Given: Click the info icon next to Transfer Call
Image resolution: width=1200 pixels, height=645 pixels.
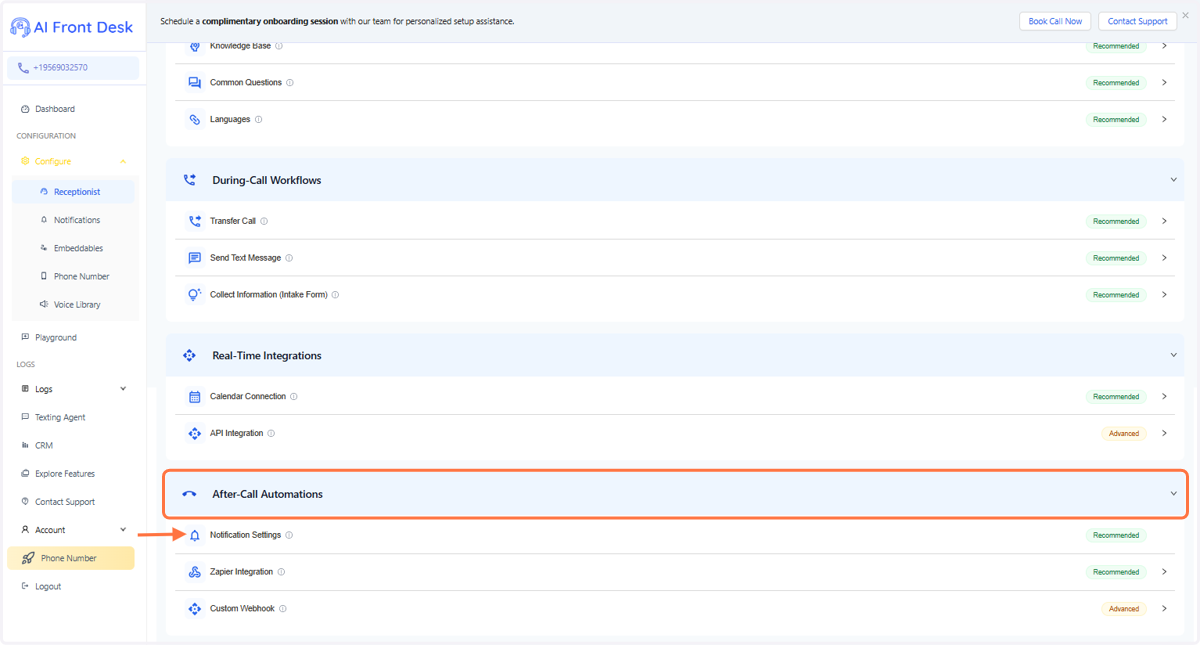Looking at the screenshot, I should coord(264,221).
